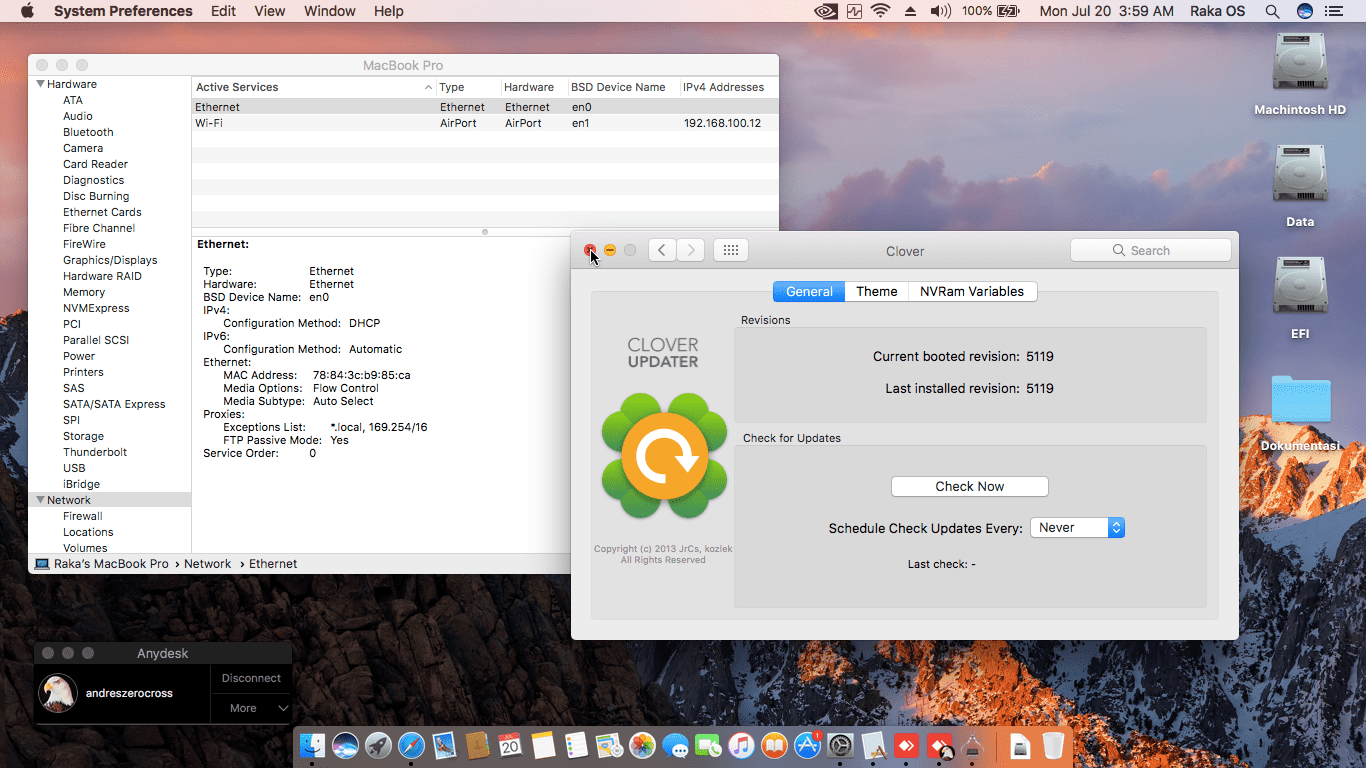Select Locations under Network

[x=88, y=532]
